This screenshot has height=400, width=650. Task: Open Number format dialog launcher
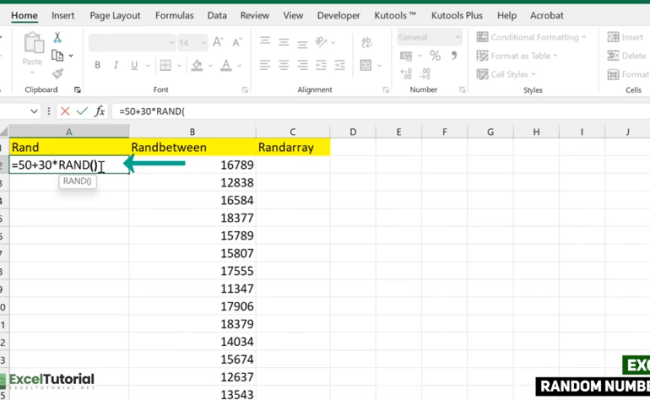462,90
